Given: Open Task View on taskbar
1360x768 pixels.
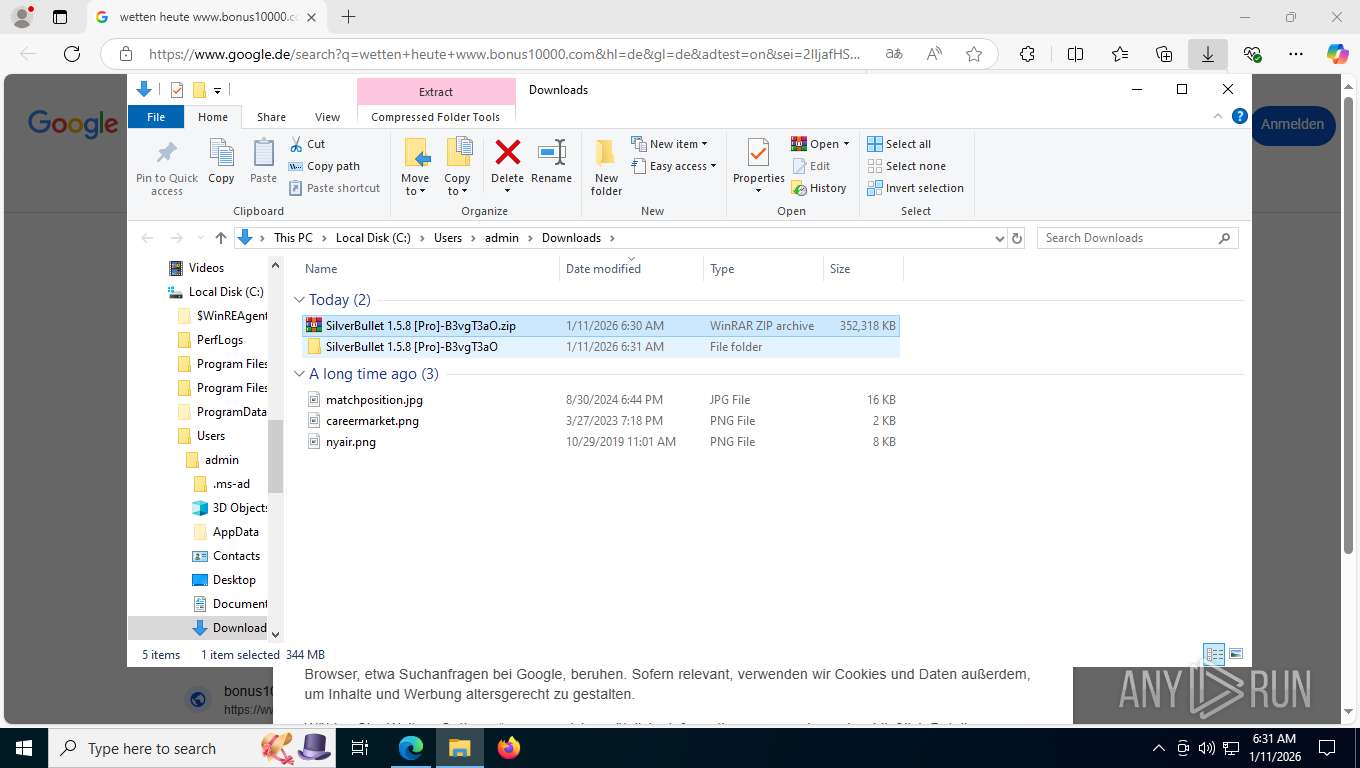Looking at the screenshot, I should [360, 748].
